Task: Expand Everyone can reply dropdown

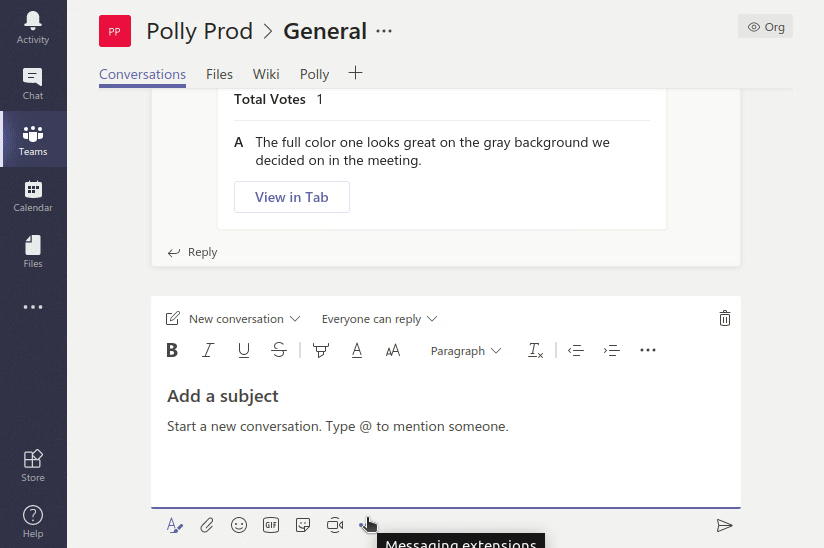Action: (379, 319)
